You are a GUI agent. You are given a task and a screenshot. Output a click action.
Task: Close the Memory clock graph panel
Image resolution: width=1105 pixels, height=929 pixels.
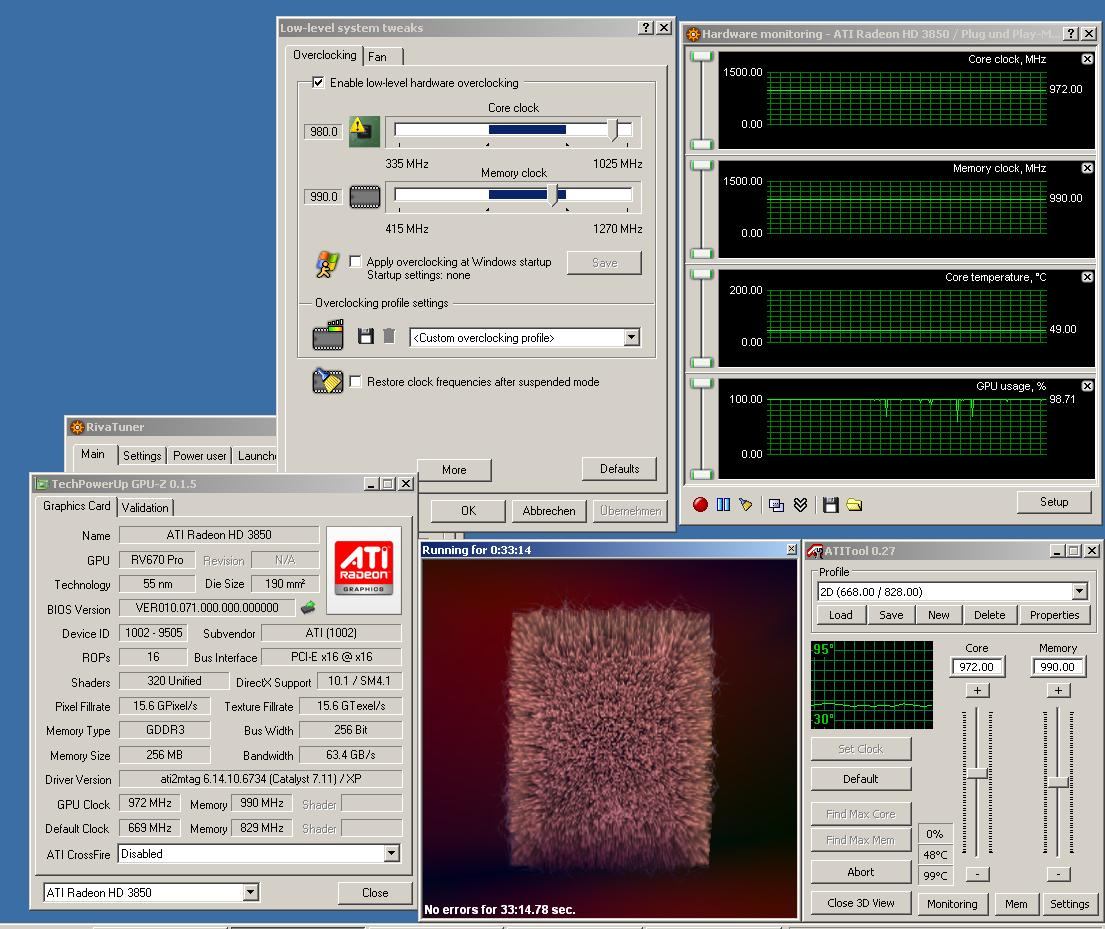tap(1087, 168)
